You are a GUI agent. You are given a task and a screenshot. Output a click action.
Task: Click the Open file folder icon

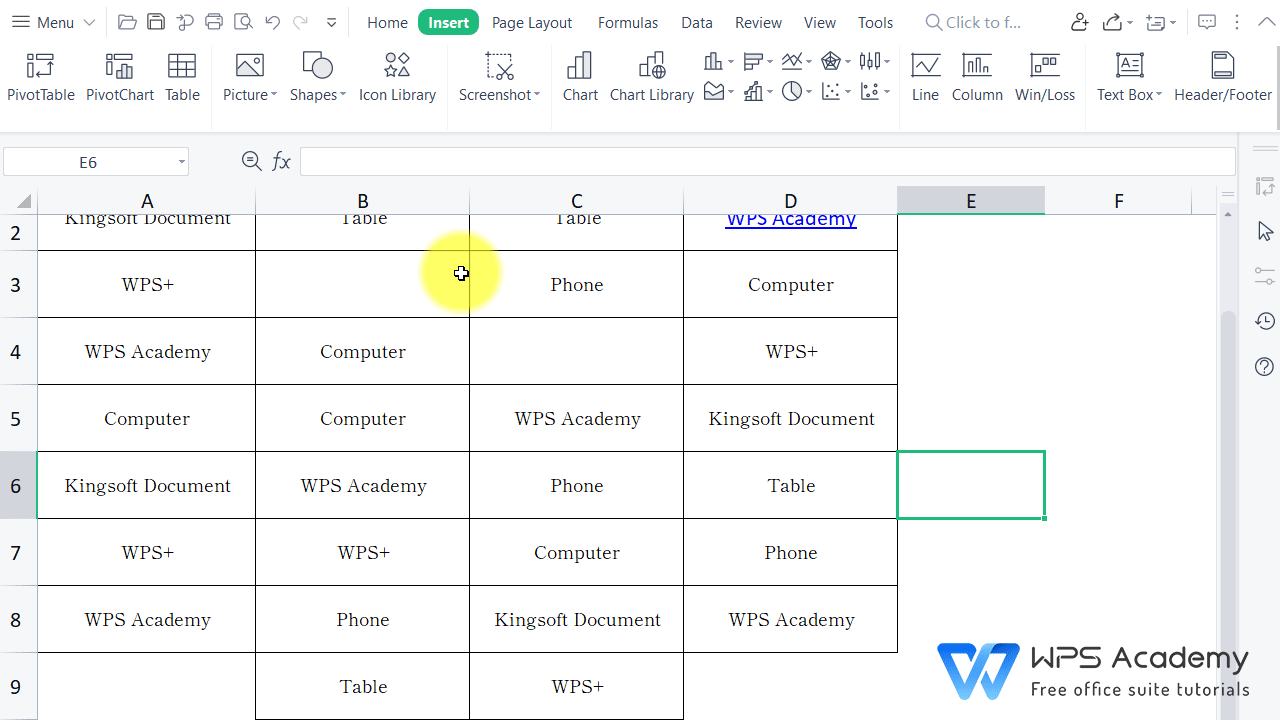click(x=127, y=22)
